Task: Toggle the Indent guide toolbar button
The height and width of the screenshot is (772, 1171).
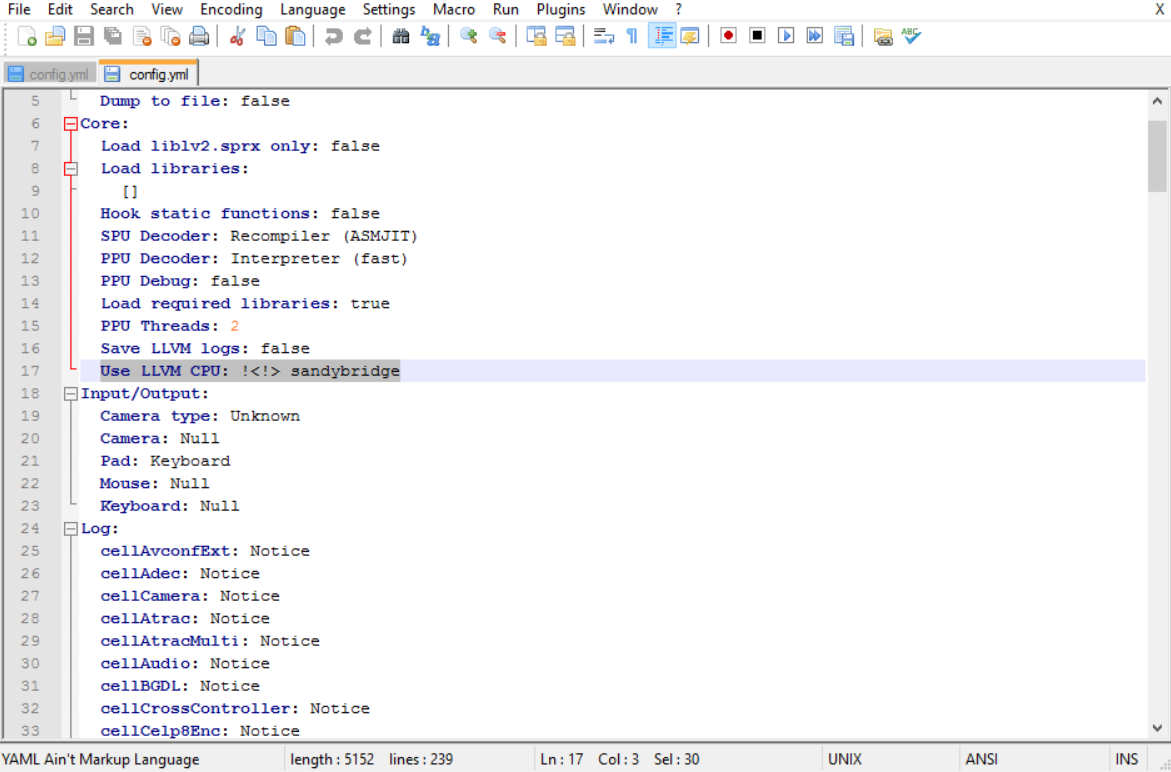Action: 661,36
